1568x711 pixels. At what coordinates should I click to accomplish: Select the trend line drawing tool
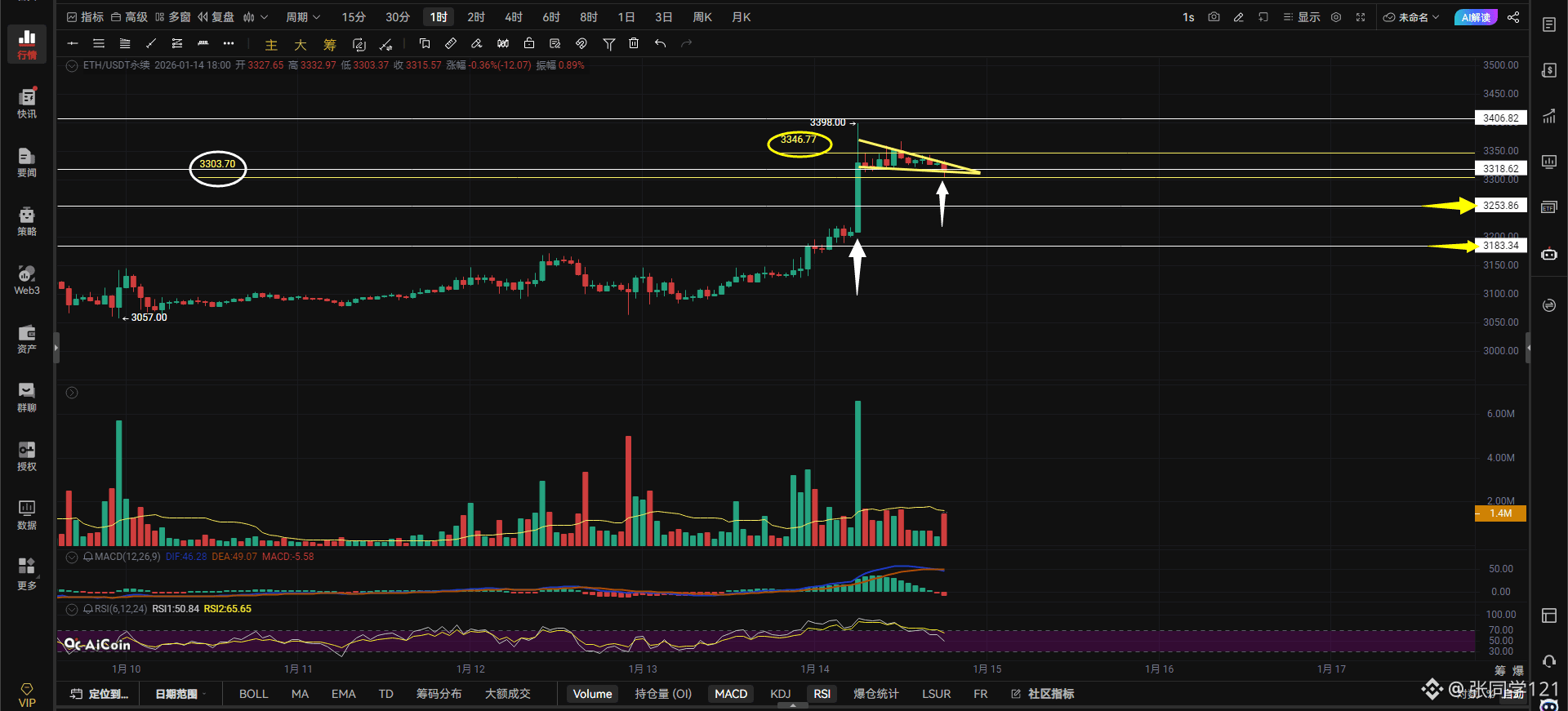point(150,43)
